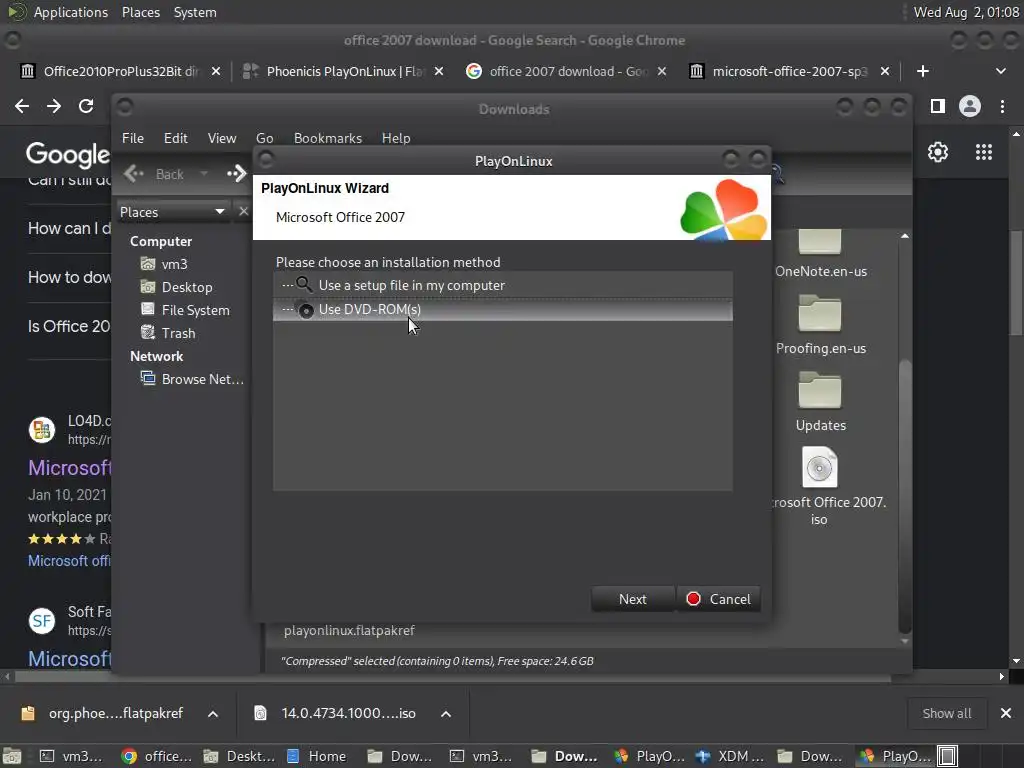Image resolution: width=1024 pixels, height=768 pixels.
Task: Close the Places sidebar pane
Action: point(243,211)
